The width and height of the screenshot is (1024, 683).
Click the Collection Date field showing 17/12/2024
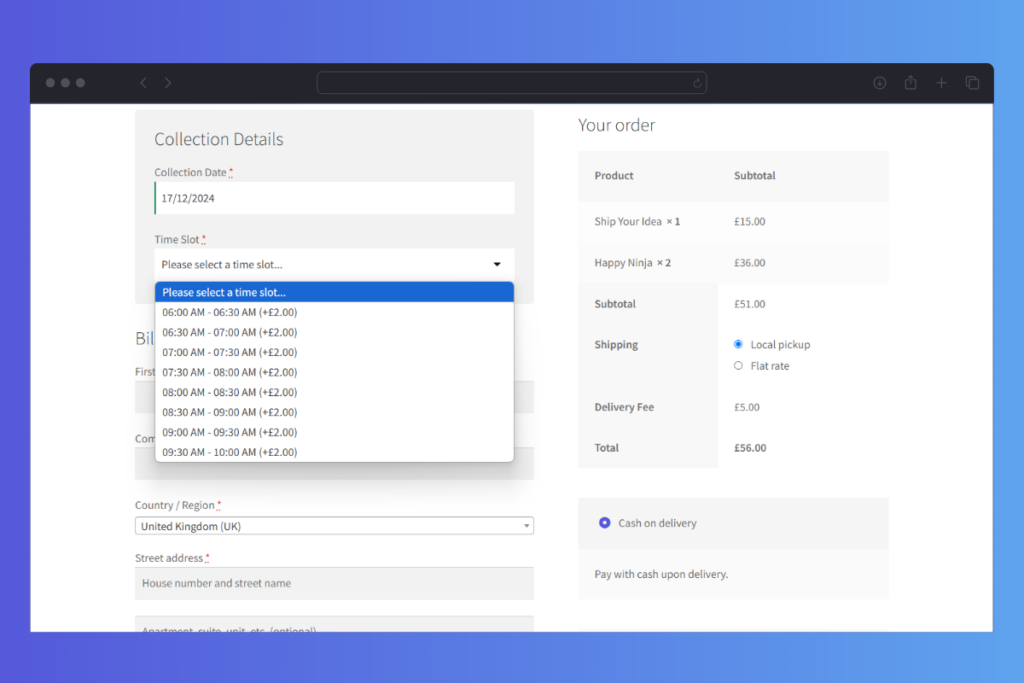pyautogui.click(x=334, y=198)
